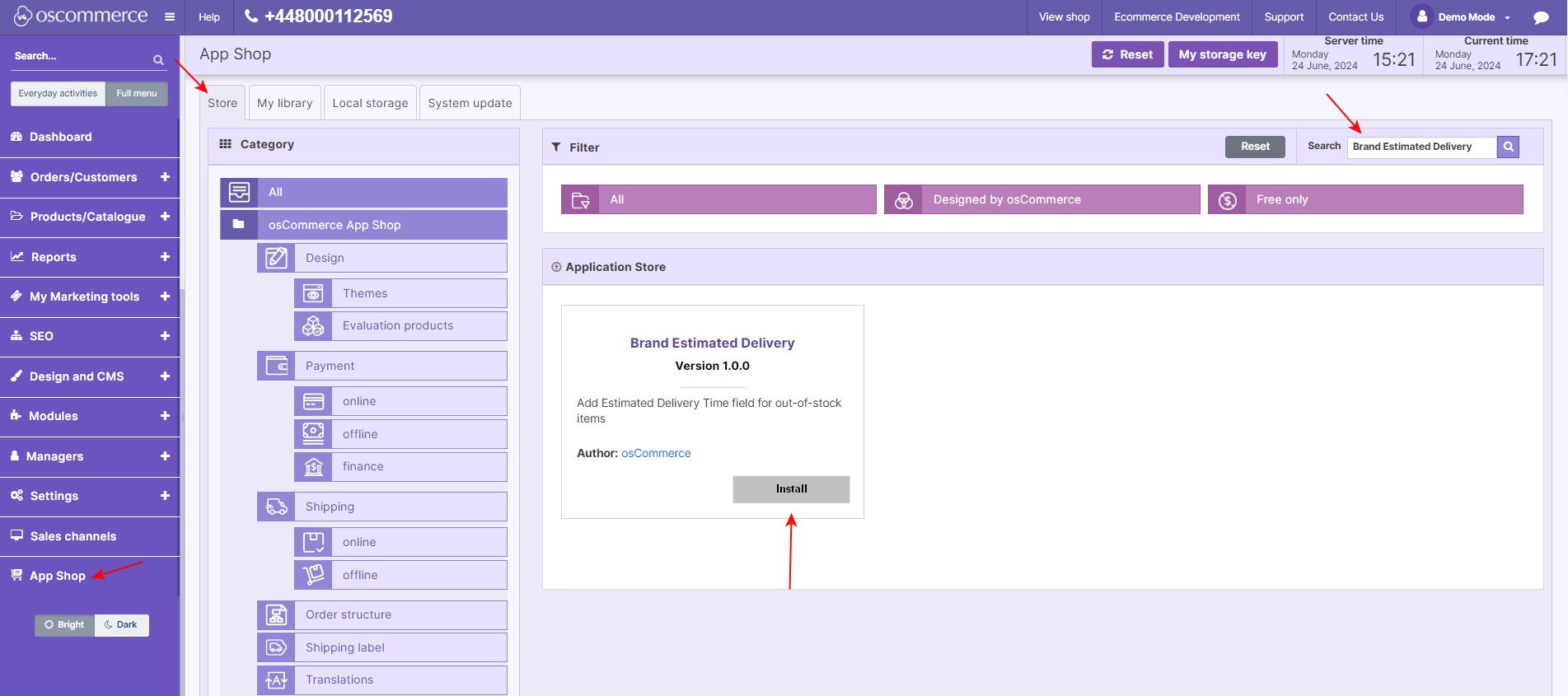Viewport: 1568px width, 696px height.
Task: Click the Evaluation products cubes icon
Action: [313, 325]
